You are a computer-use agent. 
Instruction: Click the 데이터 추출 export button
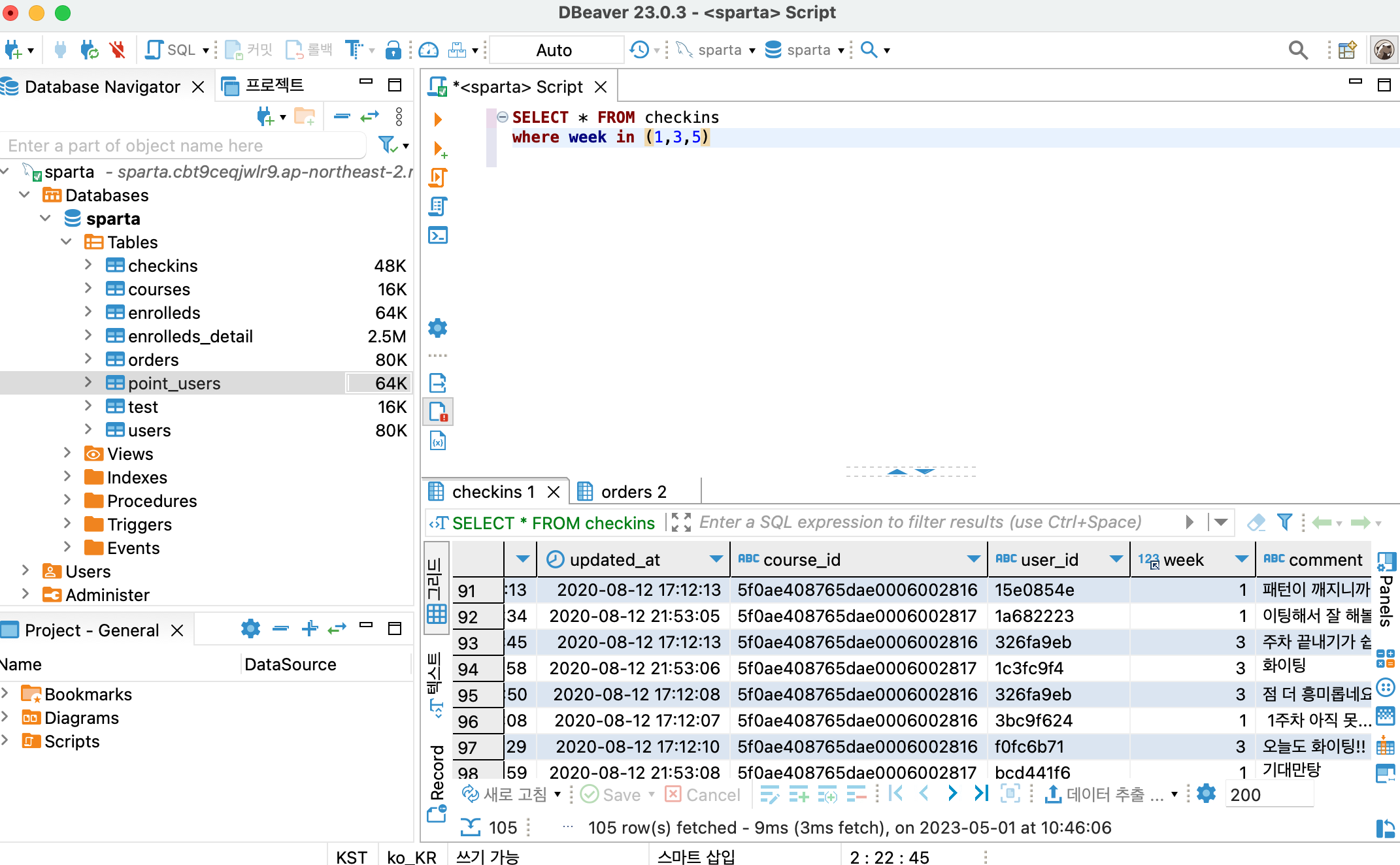[x=1106, y=794]
